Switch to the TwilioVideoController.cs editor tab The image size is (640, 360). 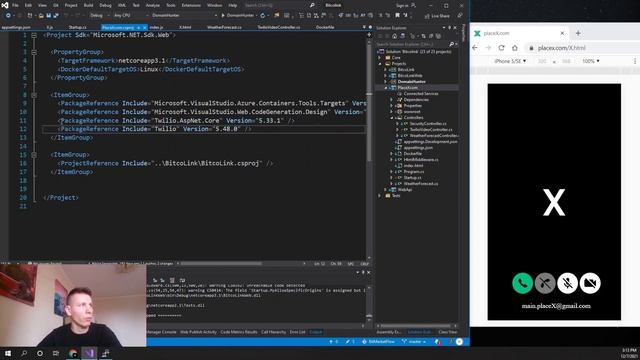coord(279,27)
